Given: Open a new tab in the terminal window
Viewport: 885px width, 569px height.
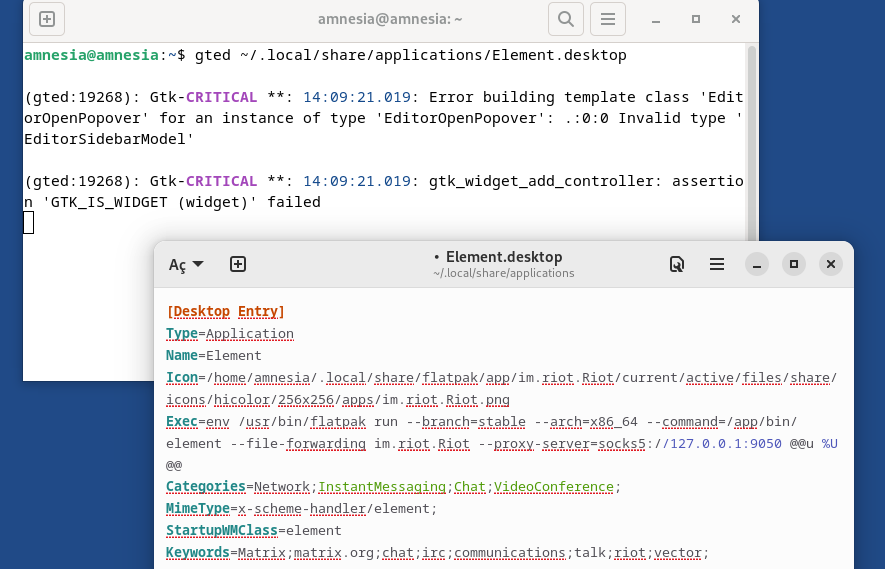Looking at the screenshot, I should [47, 19].
